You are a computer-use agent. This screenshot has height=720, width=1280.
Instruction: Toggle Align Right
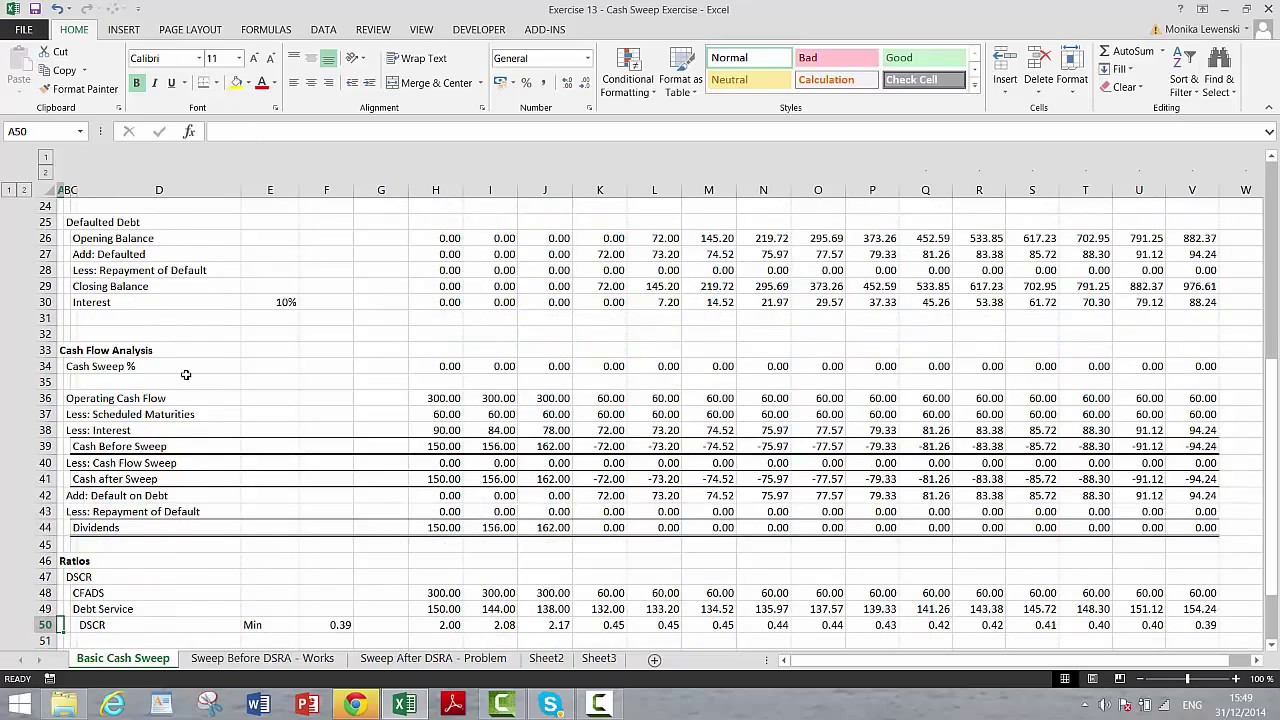click(328, 83)
